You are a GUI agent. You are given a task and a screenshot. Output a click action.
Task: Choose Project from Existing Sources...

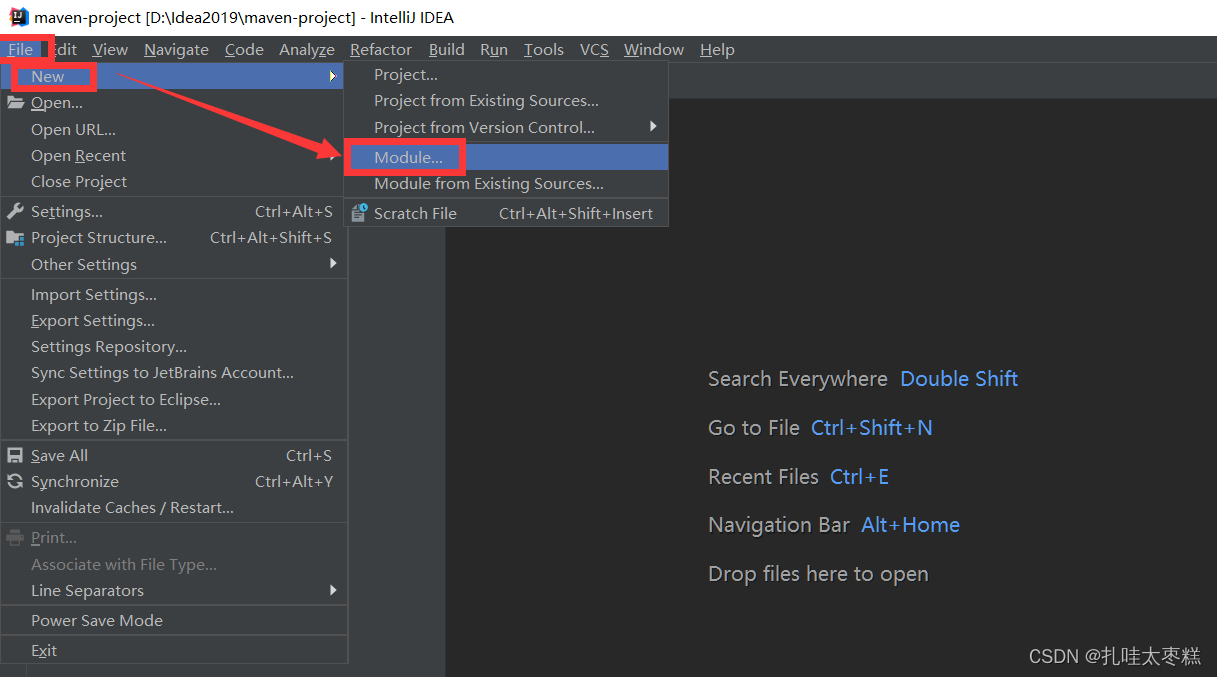point(506,100)
